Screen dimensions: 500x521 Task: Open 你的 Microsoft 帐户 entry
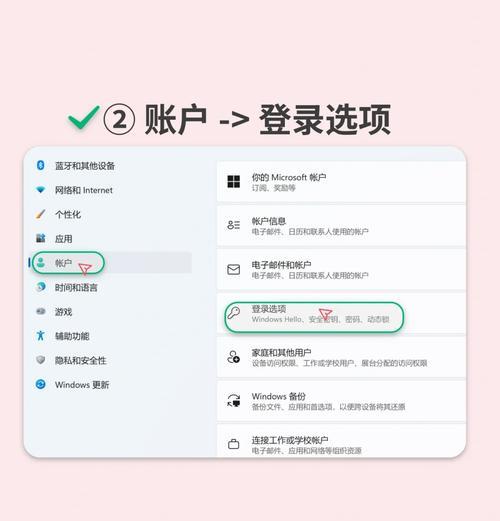(341, 182)
